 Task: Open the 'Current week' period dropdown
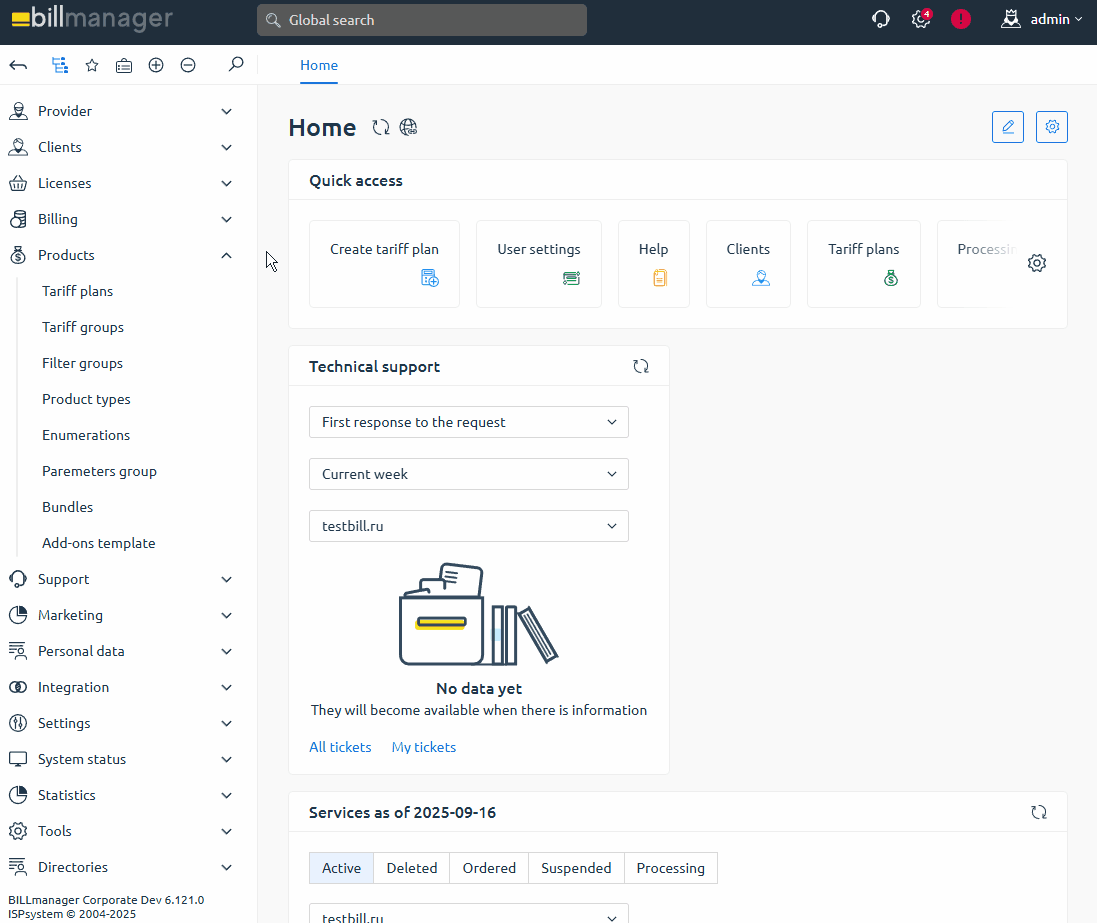click(x=468, y=474)
